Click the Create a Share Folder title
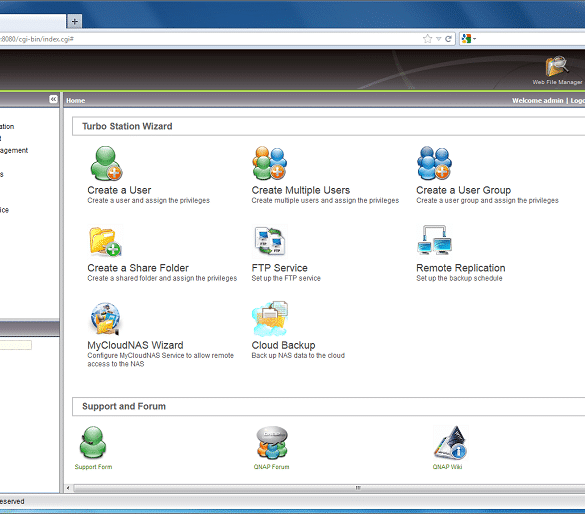 138,268
